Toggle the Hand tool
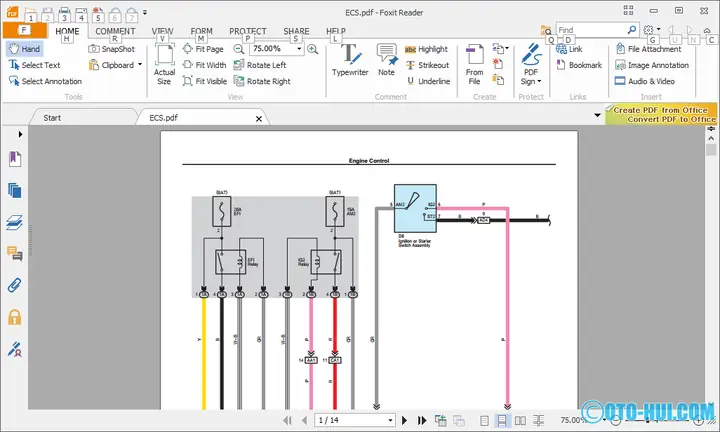Image resolution: width=720 pixels, height=432 pixels. [25, 49]
